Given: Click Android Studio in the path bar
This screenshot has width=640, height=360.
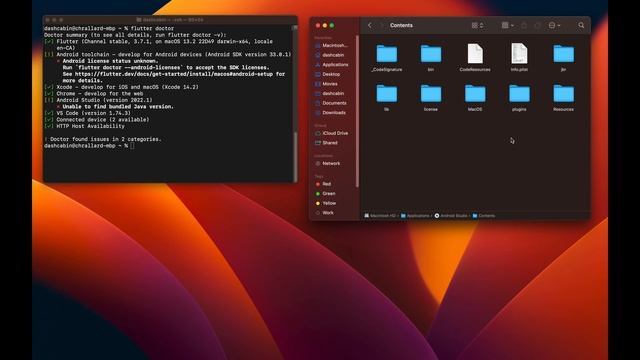Looking at the screenshot, I should point(451,216).
